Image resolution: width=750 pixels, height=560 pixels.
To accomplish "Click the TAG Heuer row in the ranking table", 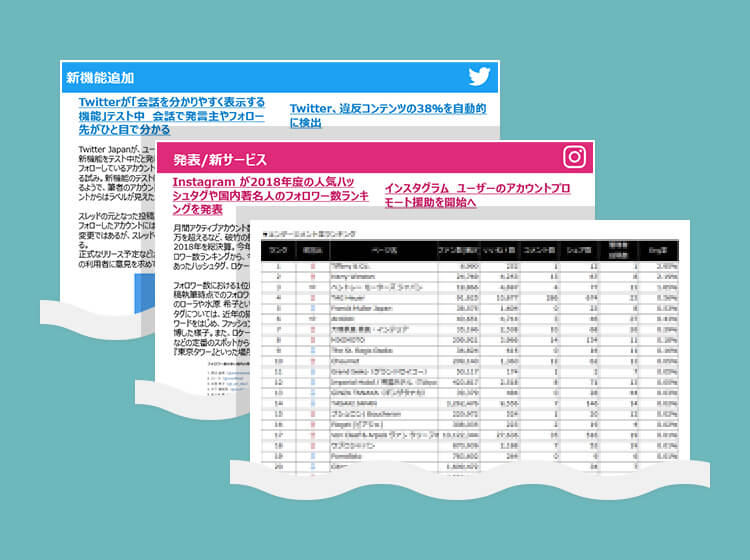I will (x=470, y=298).
